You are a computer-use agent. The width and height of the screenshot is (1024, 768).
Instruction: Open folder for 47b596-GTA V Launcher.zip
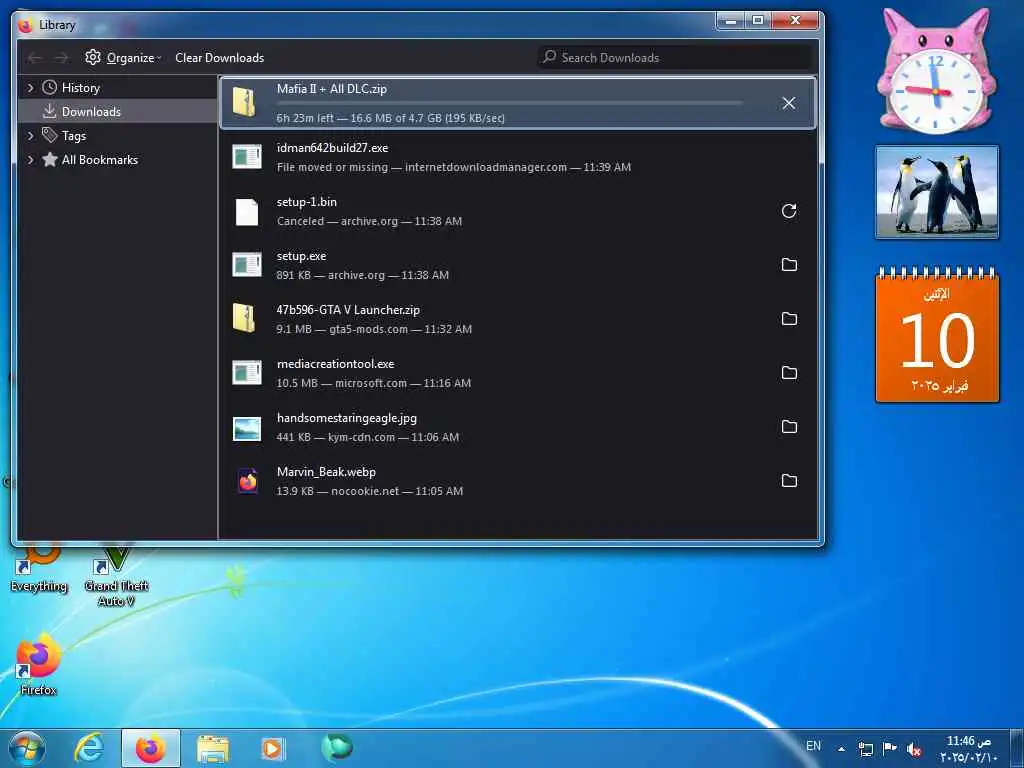point(789,319)
